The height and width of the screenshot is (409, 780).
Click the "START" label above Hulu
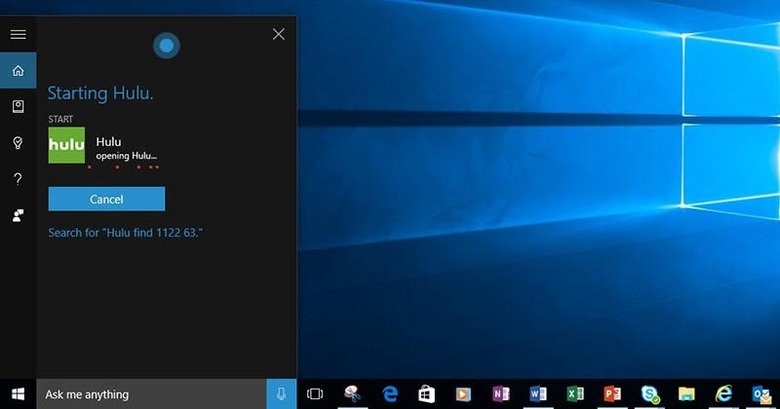[61, 119]
